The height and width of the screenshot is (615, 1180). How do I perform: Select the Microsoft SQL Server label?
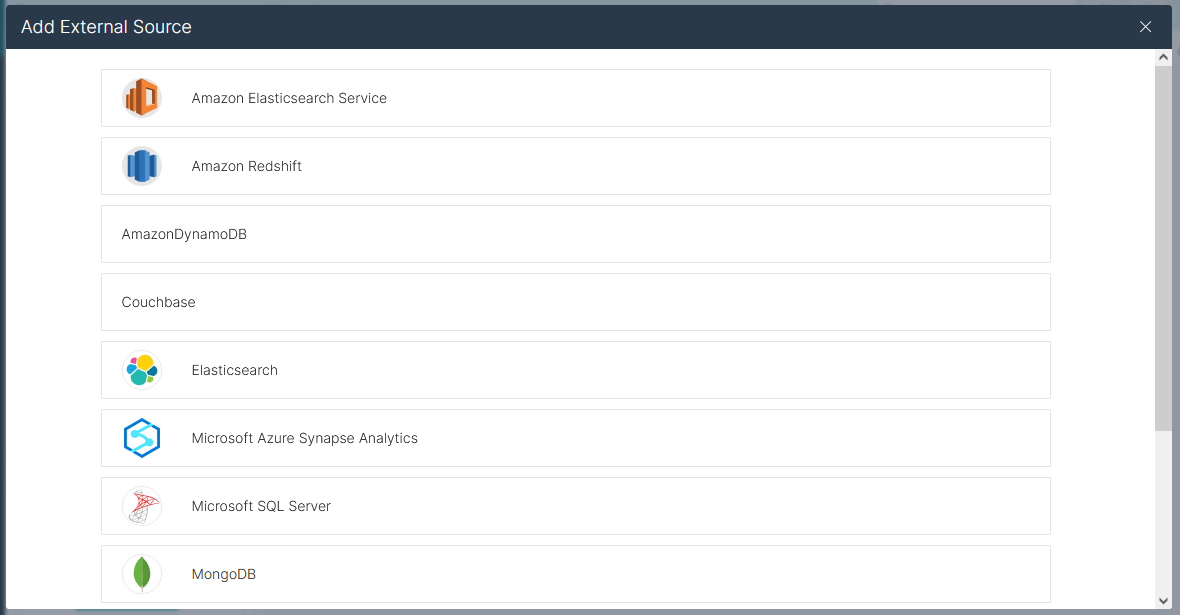261,506
